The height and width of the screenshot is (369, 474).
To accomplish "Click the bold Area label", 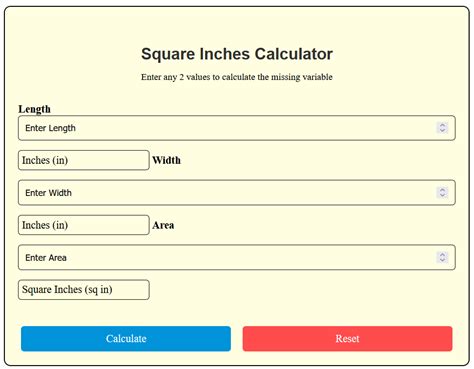I will pos(163,225).
